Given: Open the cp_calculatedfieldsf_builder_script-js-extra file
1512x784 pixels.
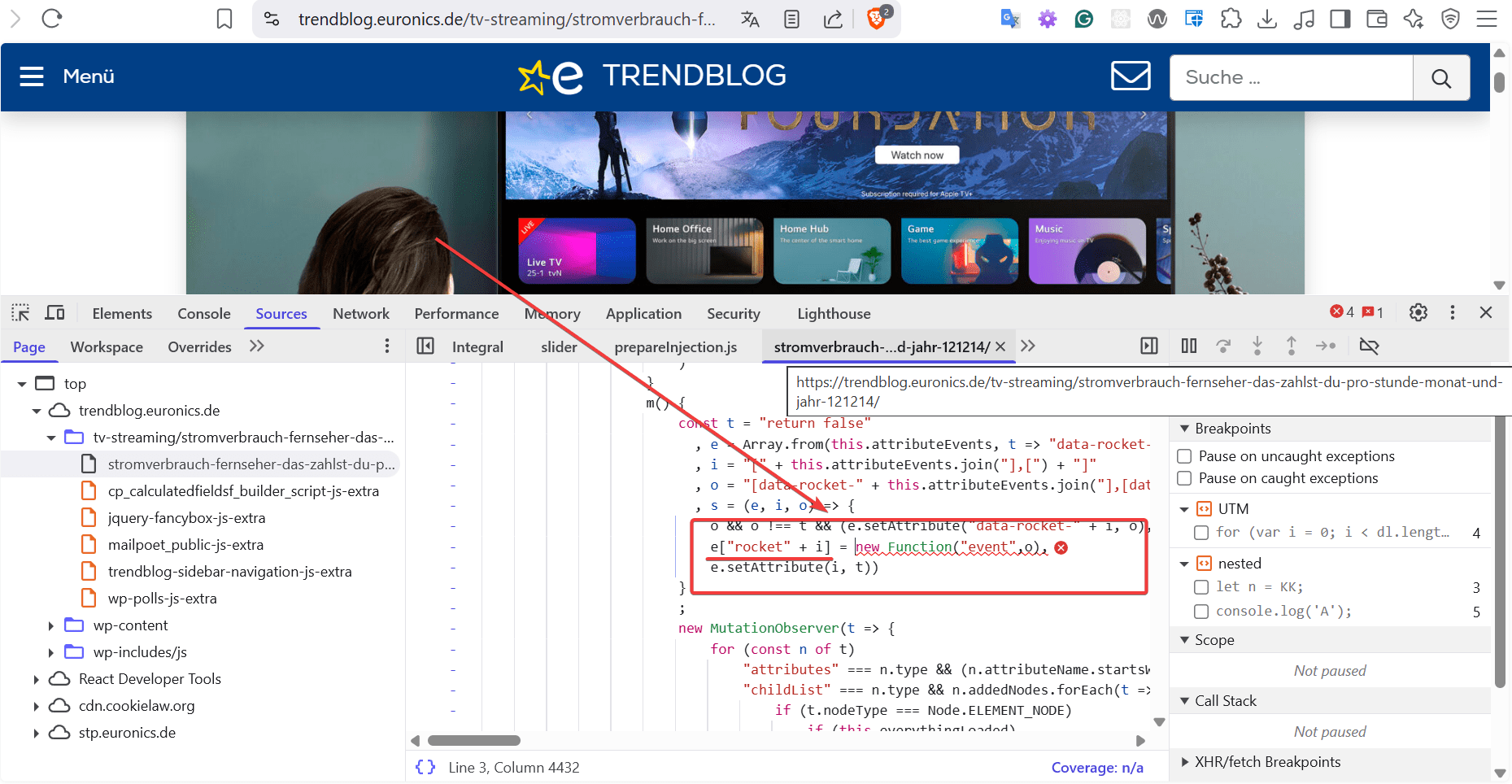Looking at the screenshot, I should coord(243,491).
